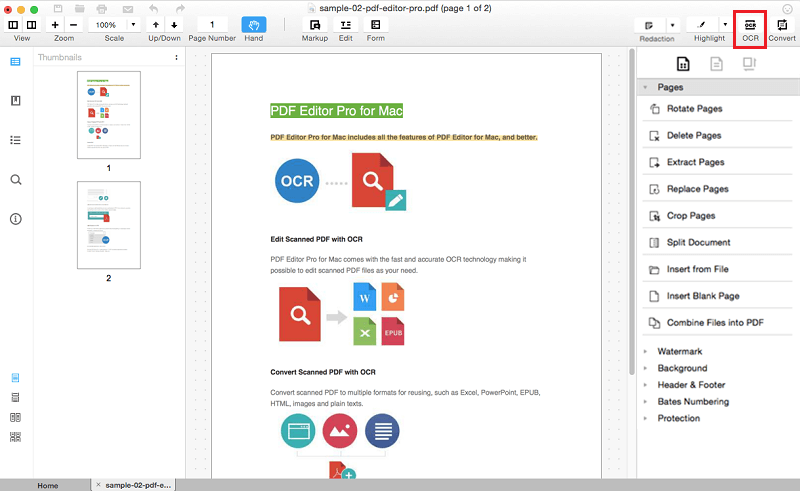Click the open folder icon
This screenshot has width=800, height=491.
tap(80, 8)
